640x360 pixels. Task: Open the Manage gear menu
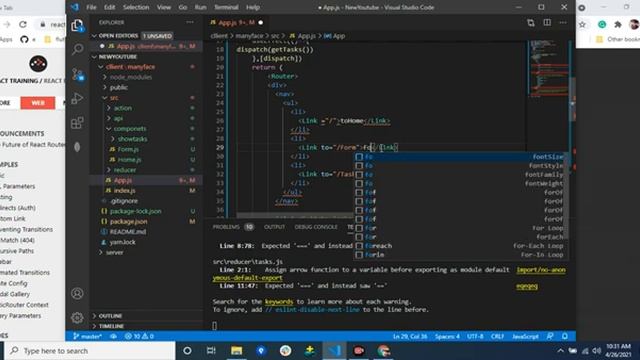[77, 318]
